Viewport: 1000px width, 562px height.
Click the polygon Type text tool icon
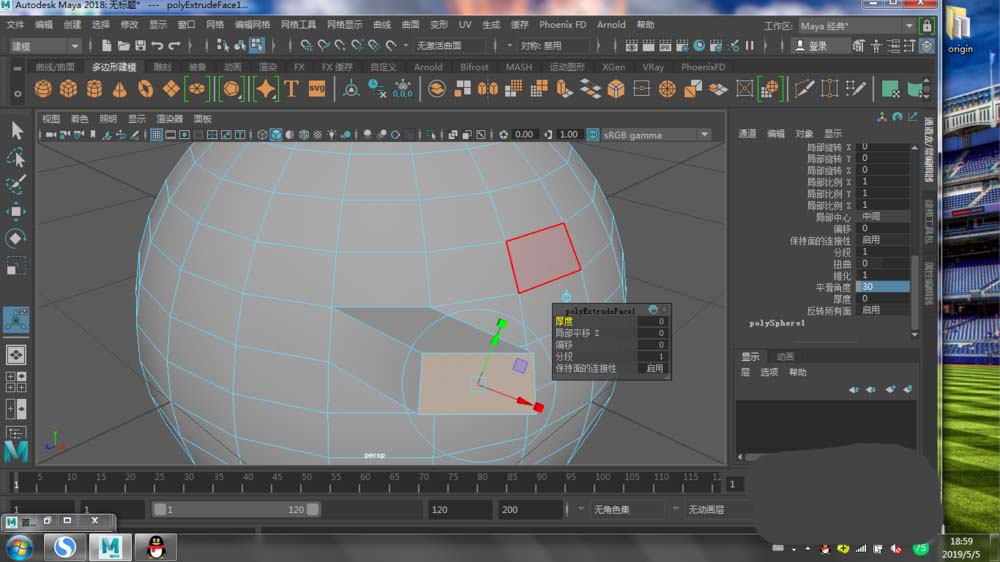tap(291, 89)
